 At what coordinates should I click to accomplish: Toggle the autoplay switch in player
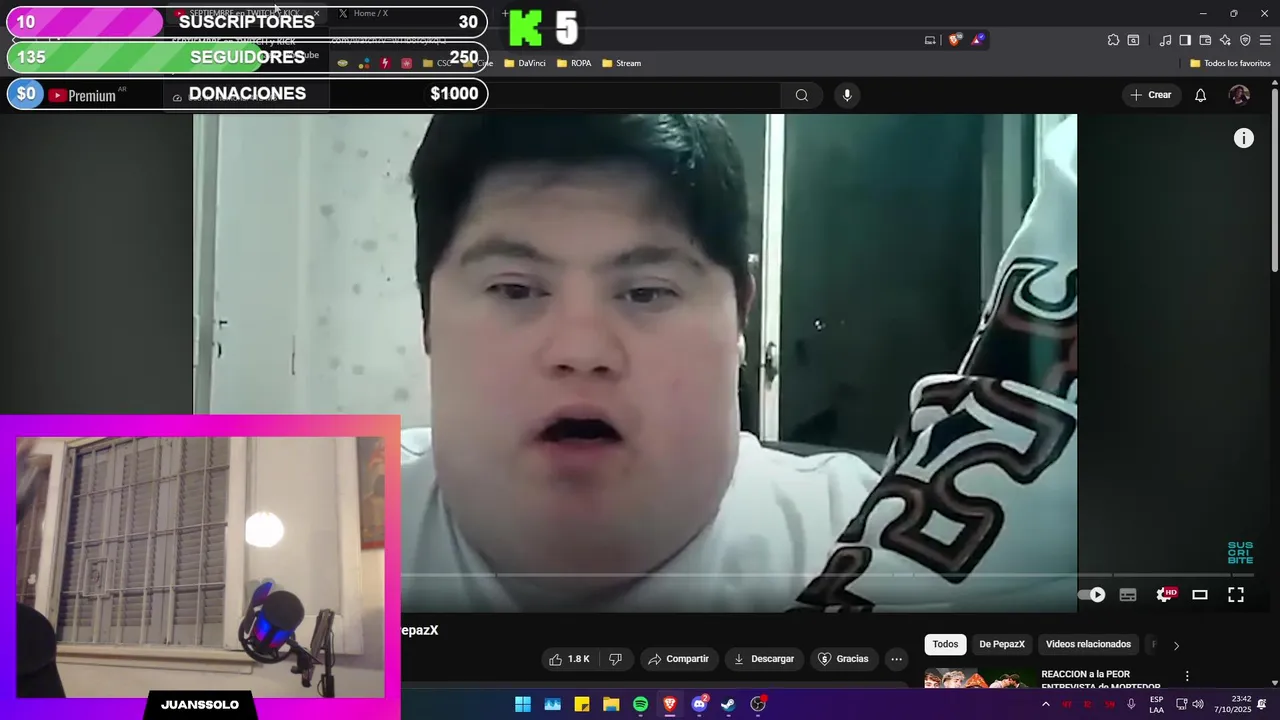pyautogui.click(x=1092, y=595)
